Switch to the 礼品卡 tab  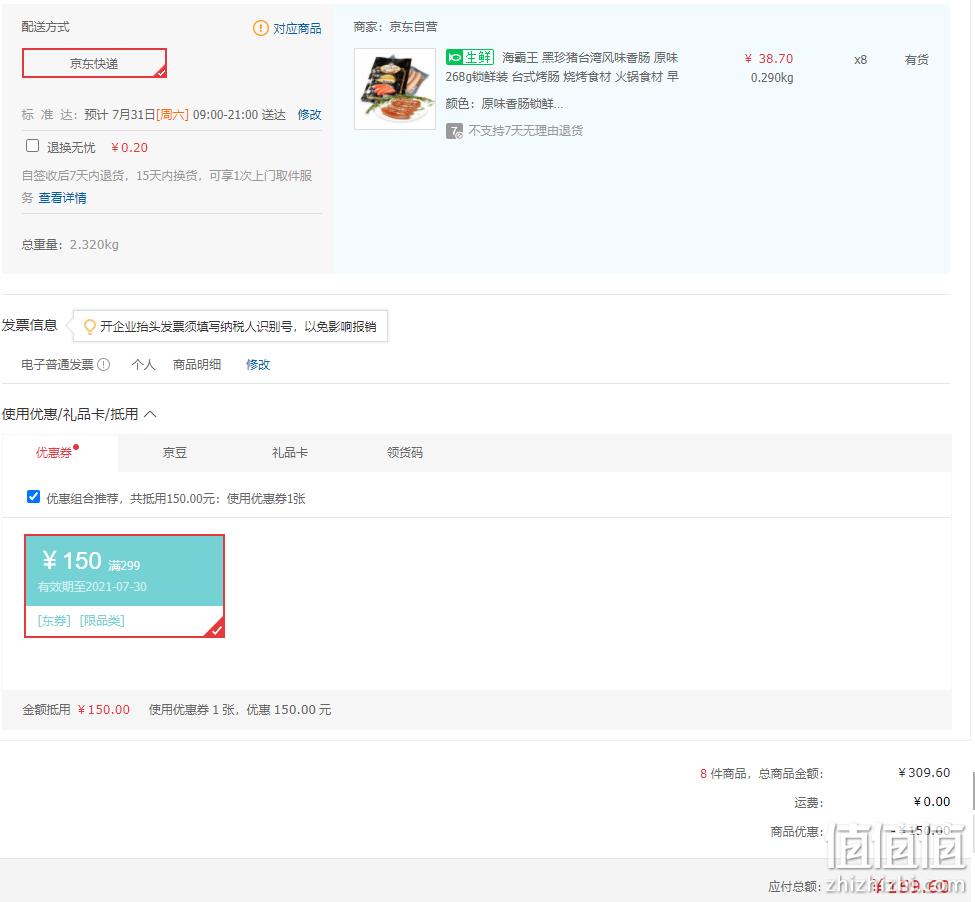(x=290, y=453)
